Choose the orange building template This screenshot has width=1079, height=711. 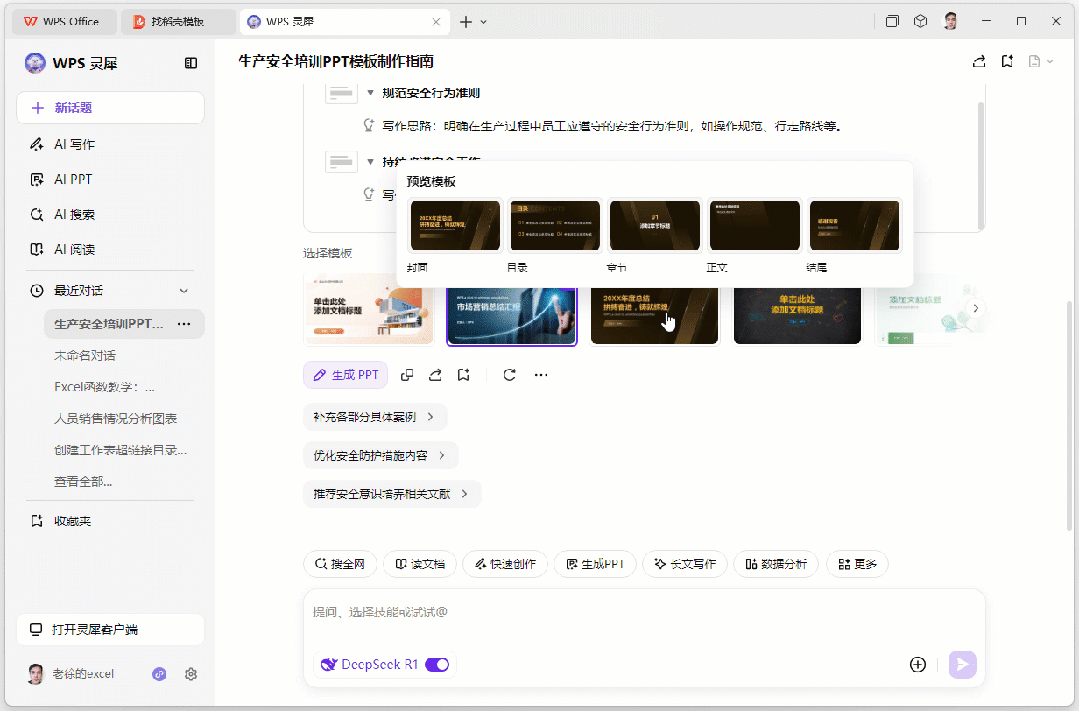[369, 310]
